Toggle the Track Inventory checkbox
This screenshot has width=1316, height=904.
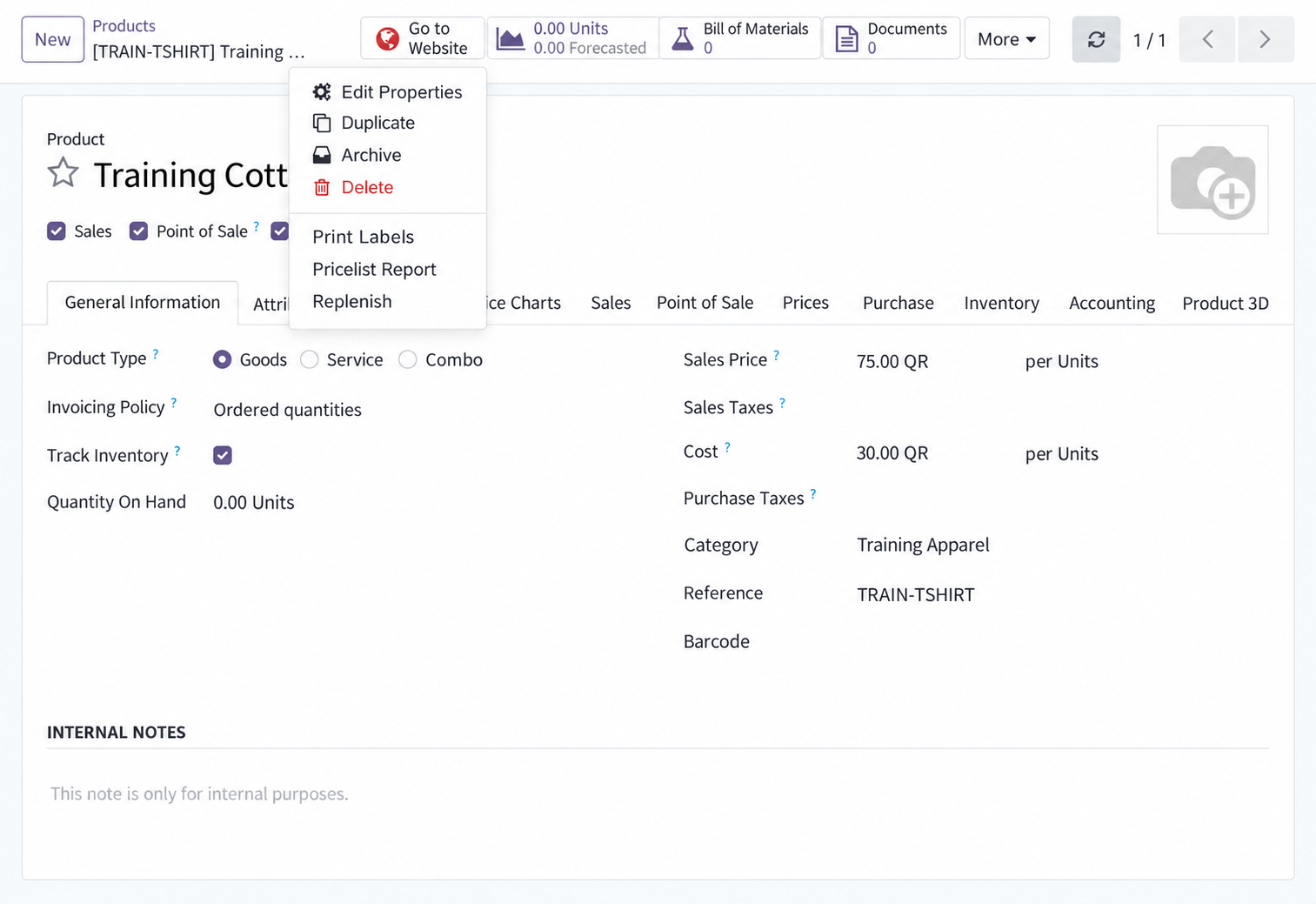pyautogui.click(x=223, y=455)
